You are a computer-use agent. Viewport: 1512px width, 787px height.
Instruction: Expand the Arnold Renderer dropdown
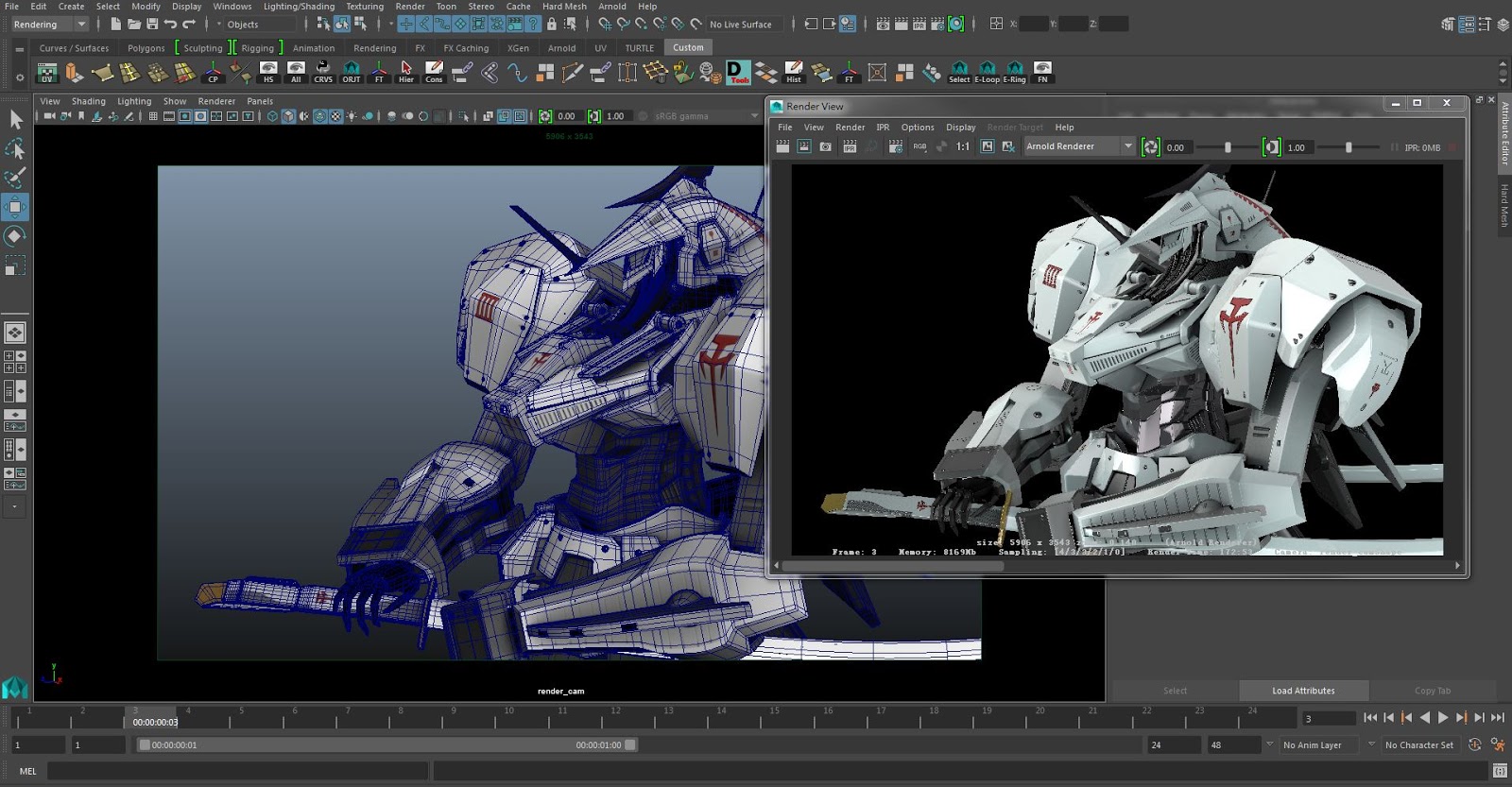click(x=1079, y=146)
